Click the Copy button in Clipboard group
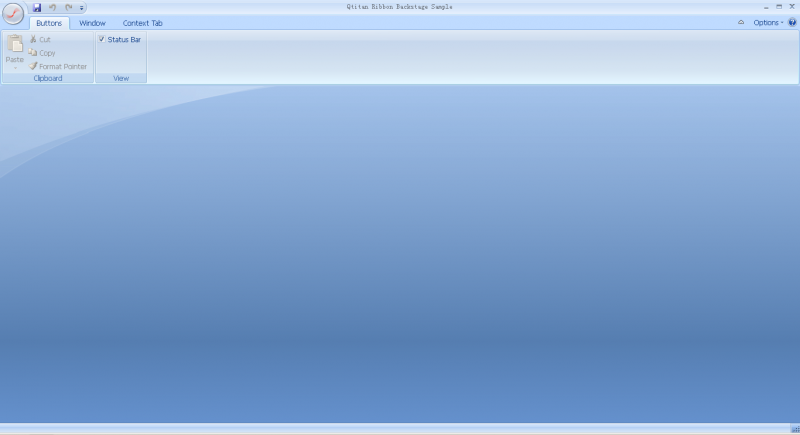Image resolution: width=800 pixels, height=435 pixels. 42,53
